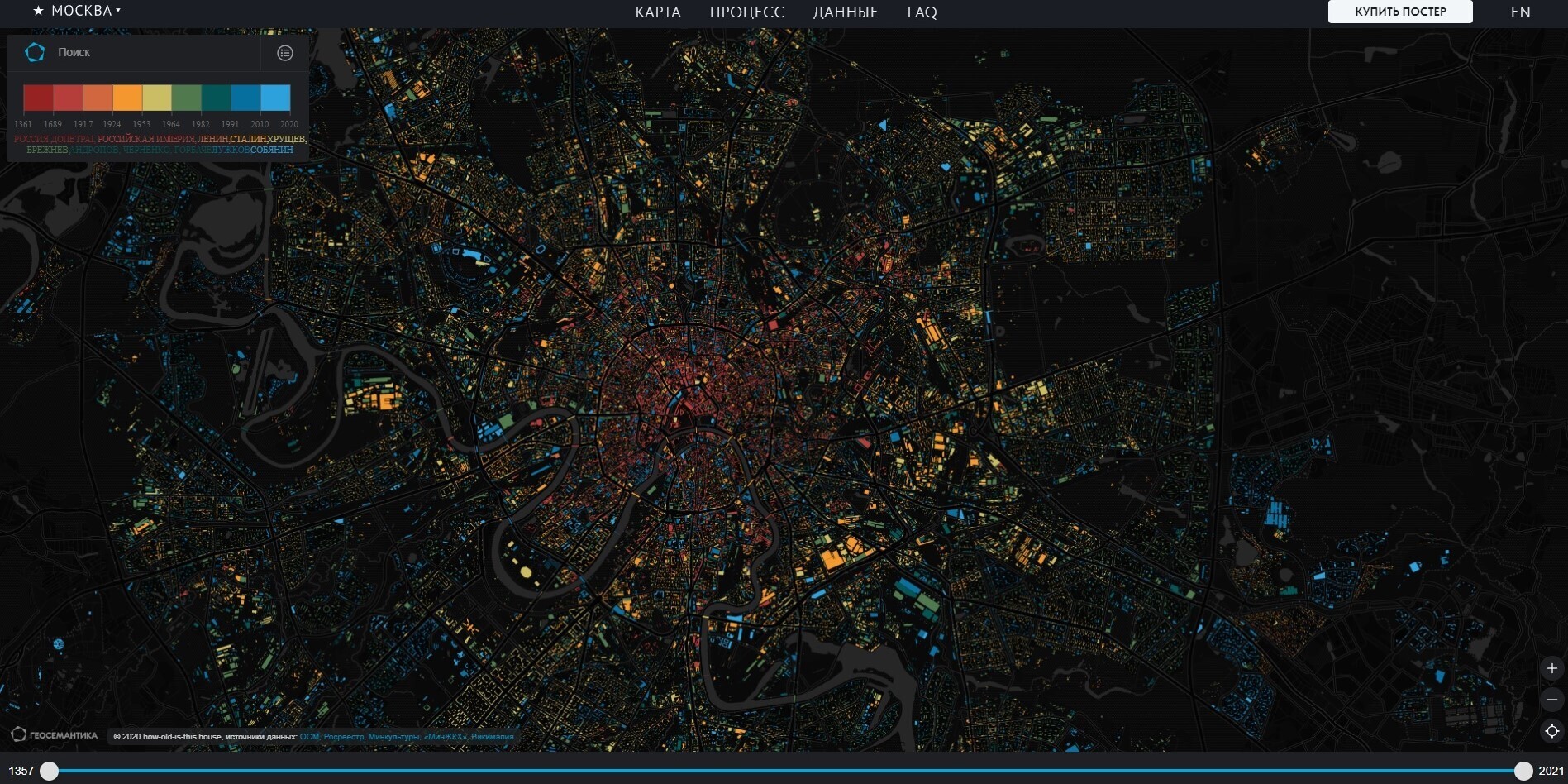Go to the Процесс page
Screen dimensions: 1568x784
point(746,12)
